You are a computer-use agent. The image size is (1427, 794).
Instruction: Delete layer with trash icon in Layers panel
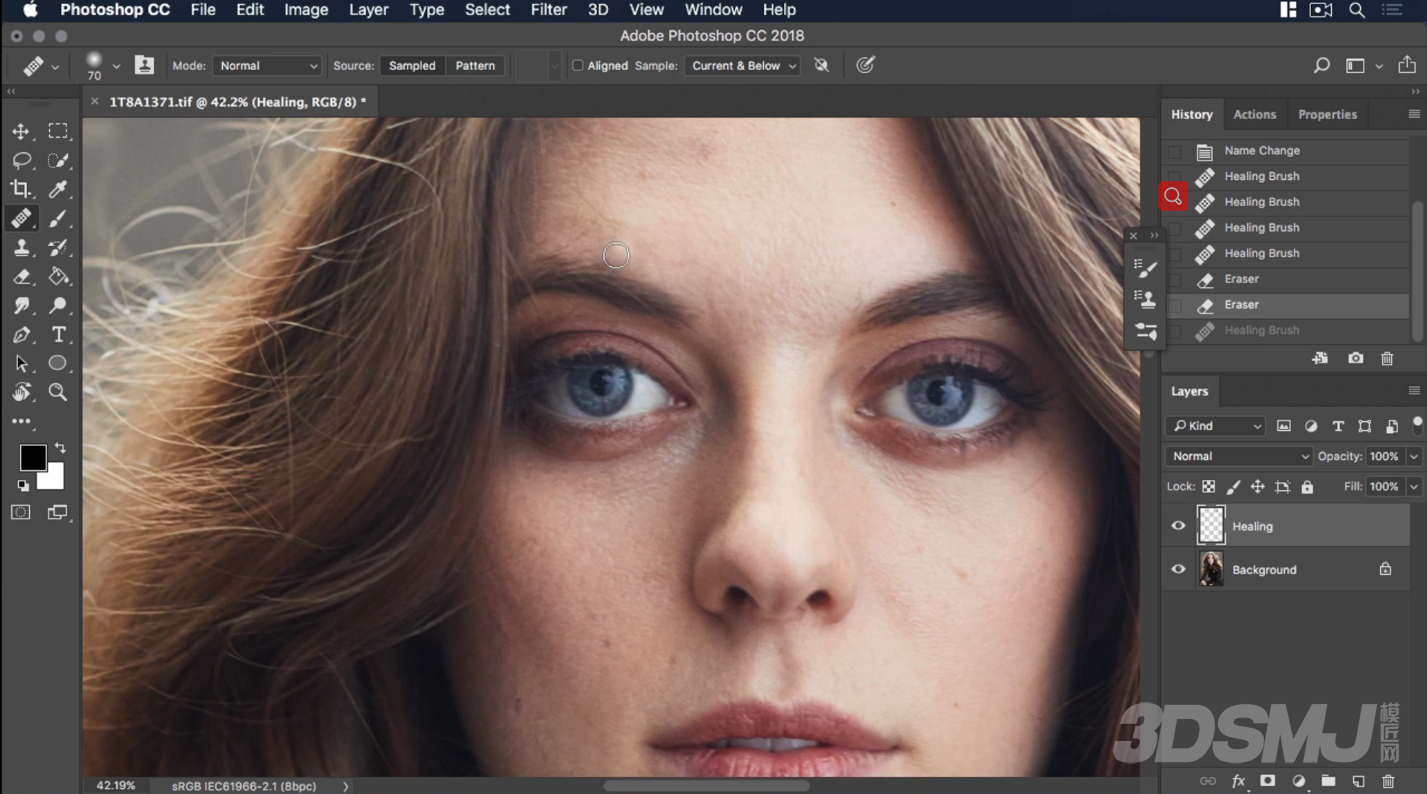pos(1388,781)
